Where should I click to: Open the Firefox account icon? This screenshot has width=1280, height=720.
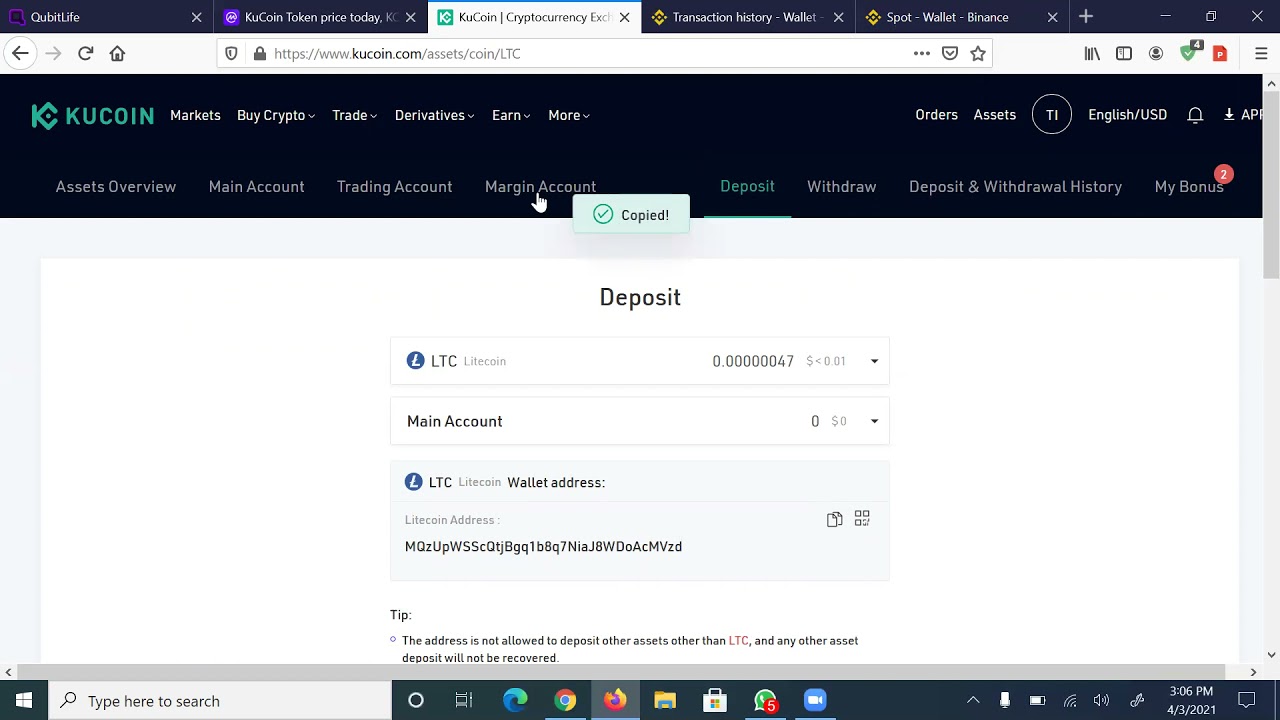click(x=1156, y=53)
